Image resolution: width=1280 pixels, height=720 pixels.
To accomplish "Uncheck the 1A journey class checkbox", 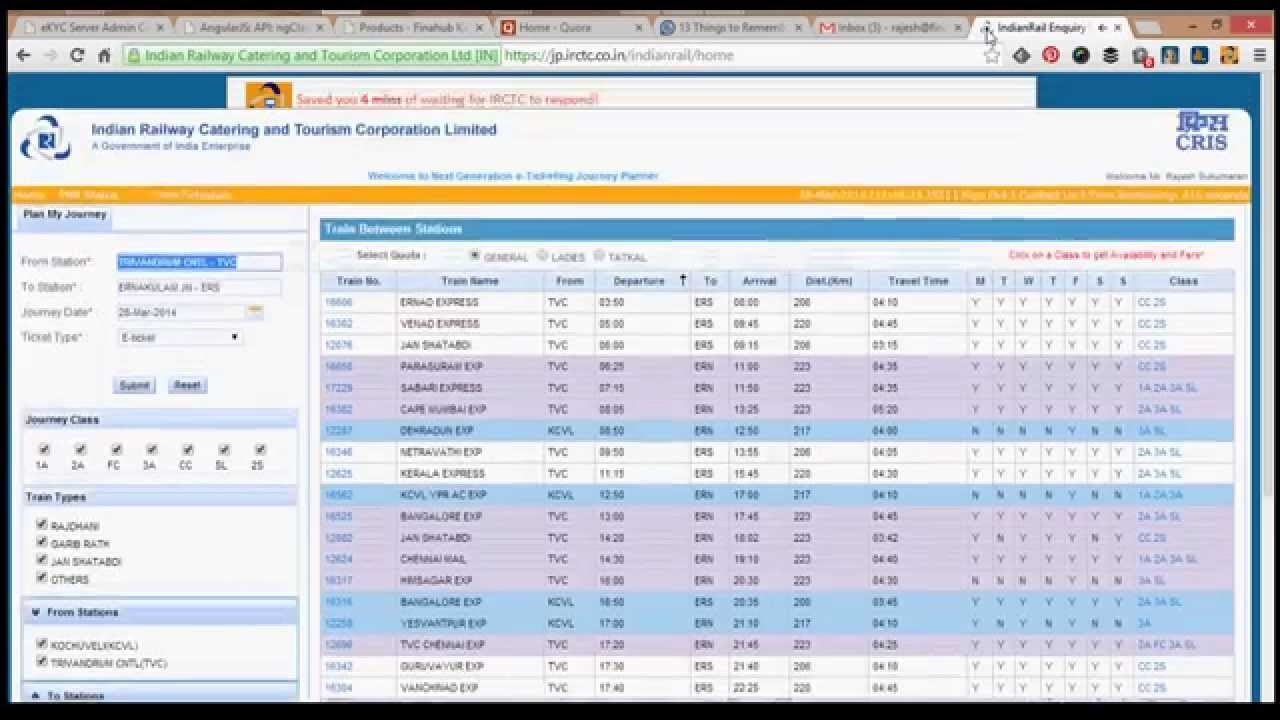I will pyautogui.click(x=44, y=450).
